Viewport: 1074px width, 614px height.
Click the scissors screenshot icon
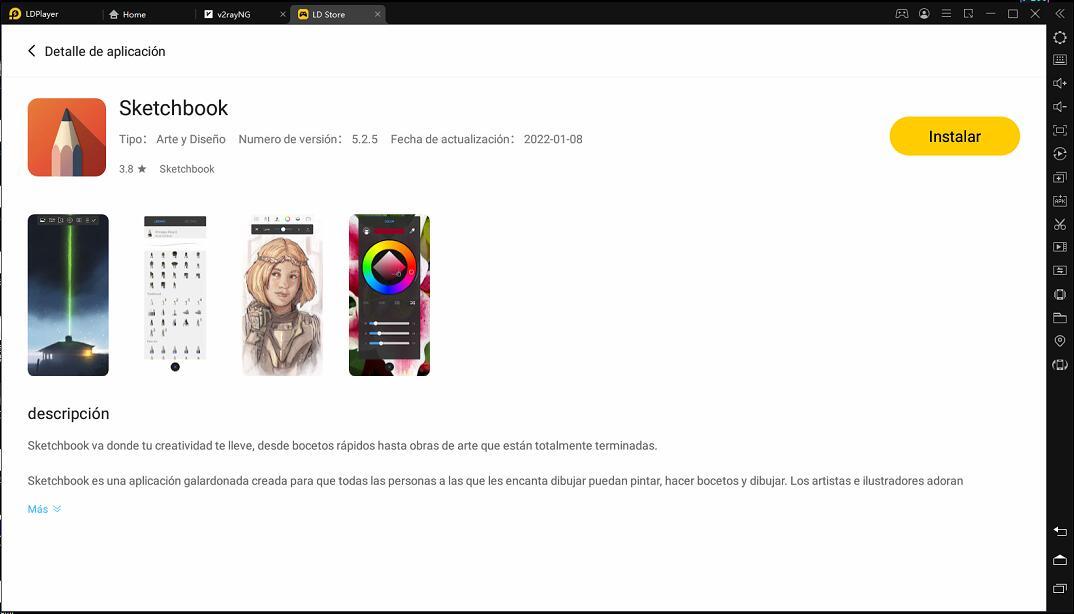click(x=1060, y=224)
